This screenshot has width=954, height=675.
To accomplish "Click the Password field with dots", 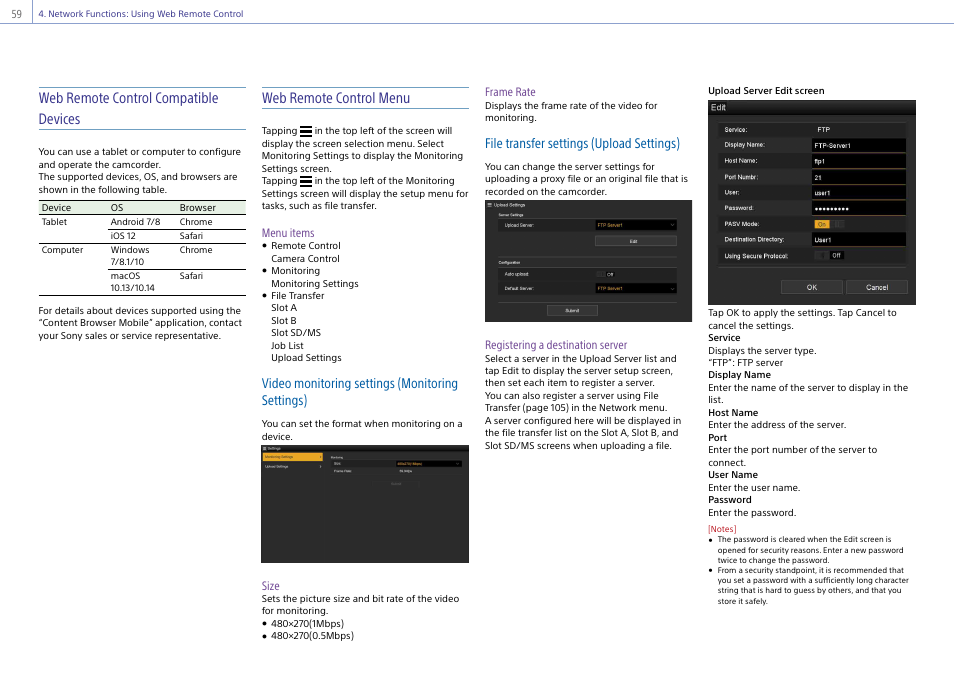I will [x=858, y=209].
